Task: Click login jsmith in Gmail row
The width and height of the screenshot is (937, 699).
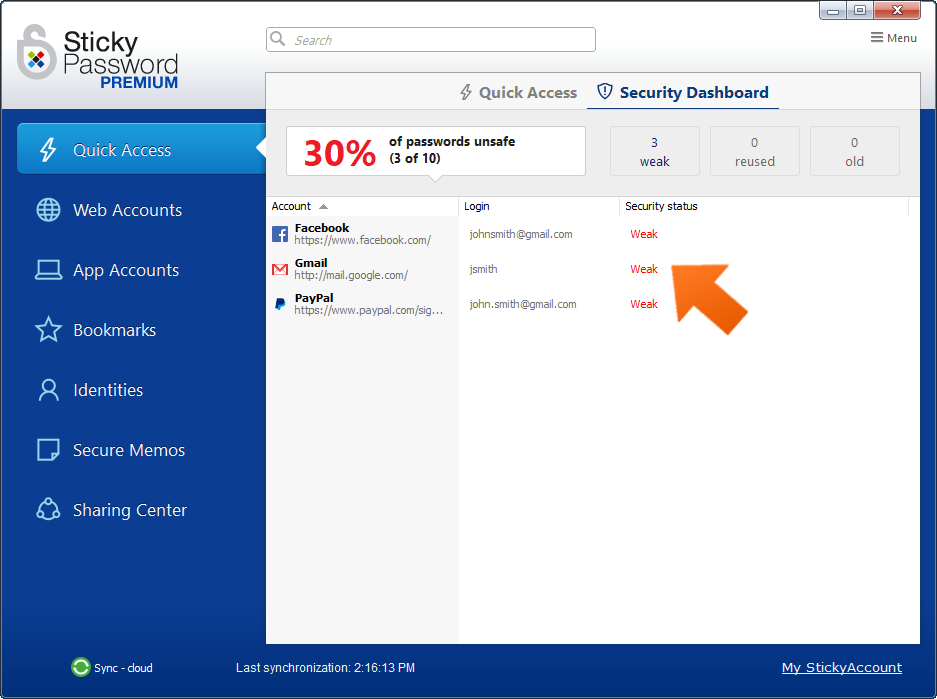Action: click(x=483, y=269)
